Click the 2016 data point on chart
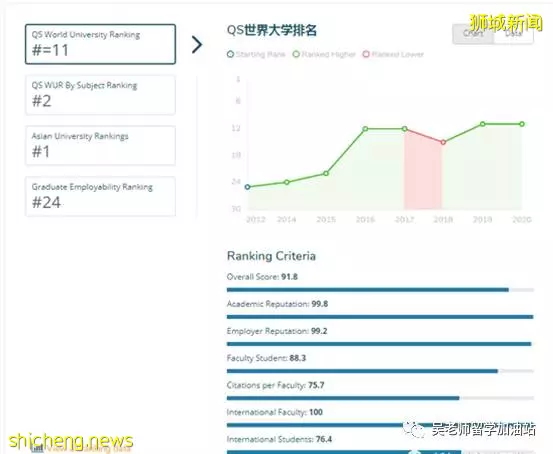Image resolution: width=553 pixels, height=454 pixels. tap(365, 129)
